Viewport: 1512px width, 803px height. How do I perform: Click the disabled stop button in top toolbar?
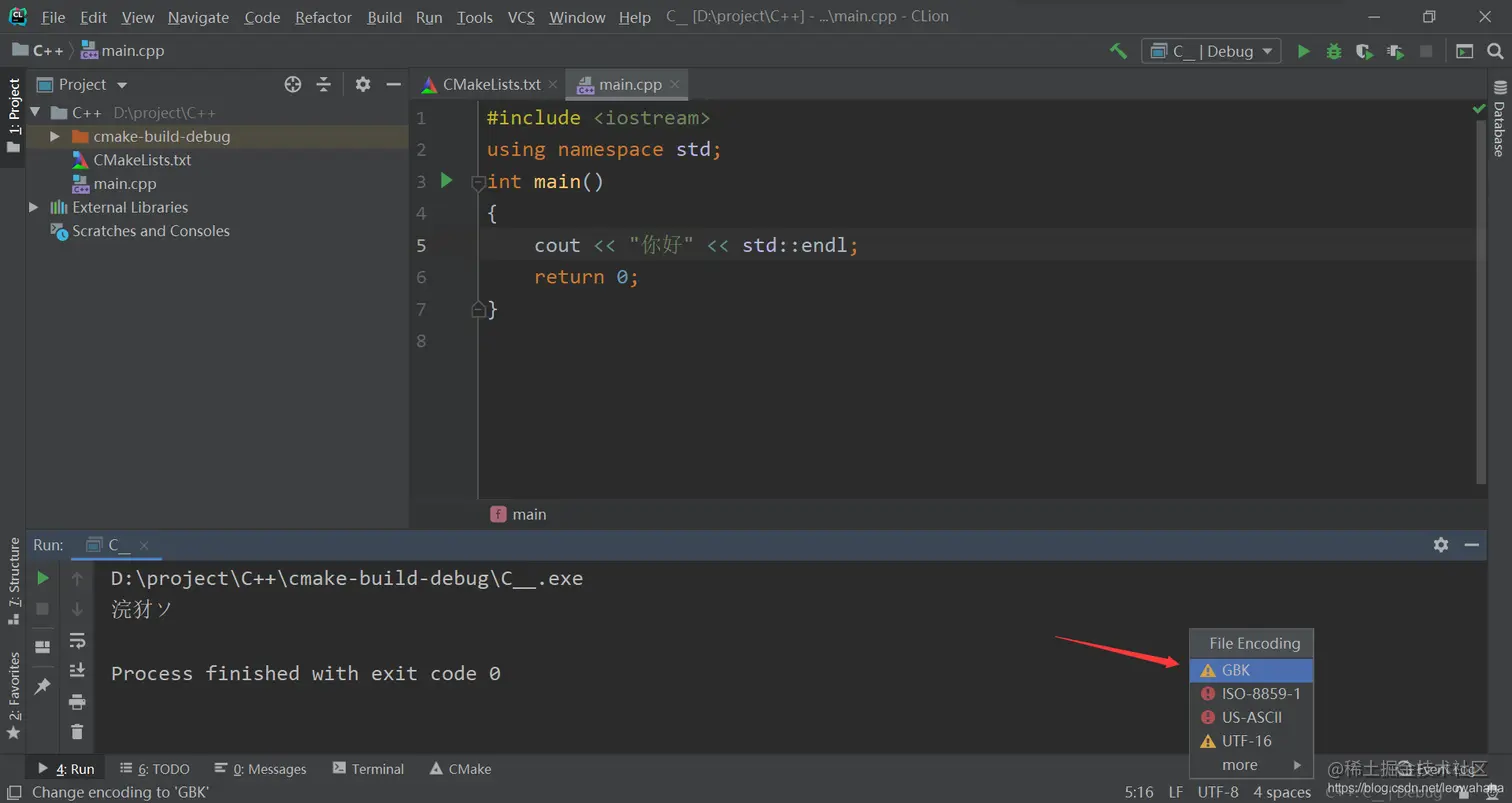click(x=1426, y=51)
